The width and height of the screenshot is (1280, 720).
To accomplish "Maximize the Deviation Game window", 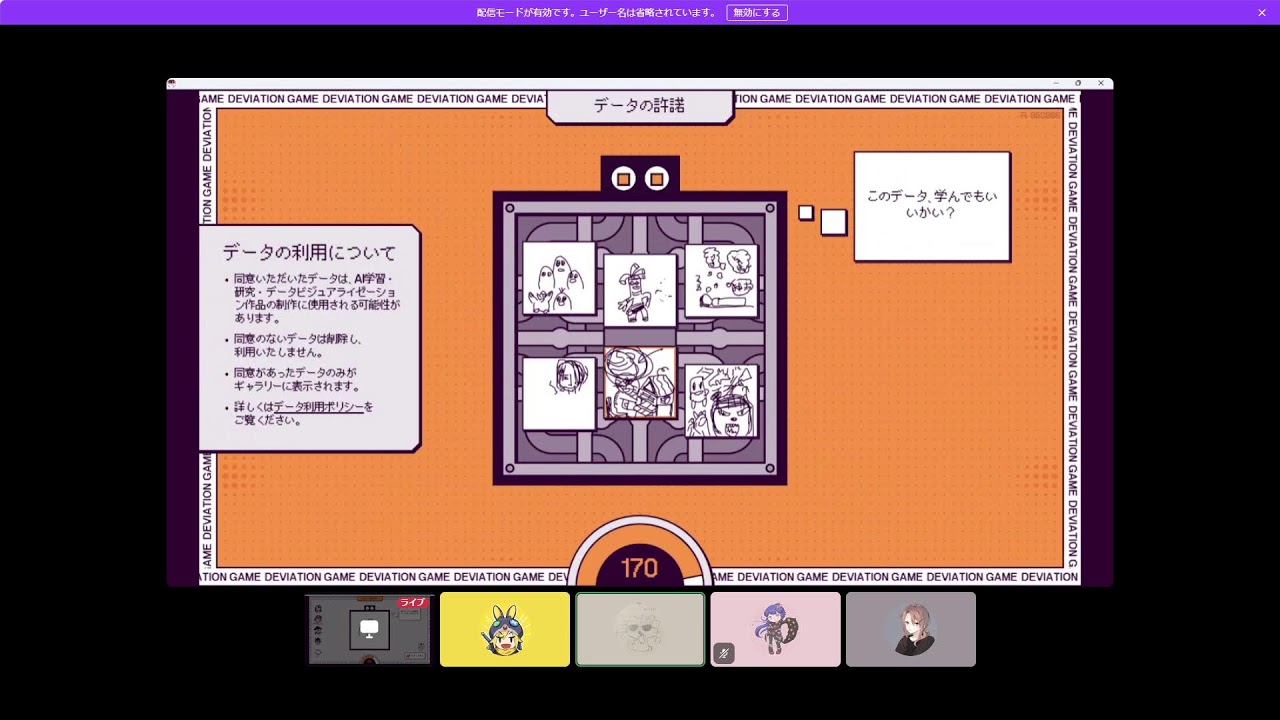I will click(1078, 83).
